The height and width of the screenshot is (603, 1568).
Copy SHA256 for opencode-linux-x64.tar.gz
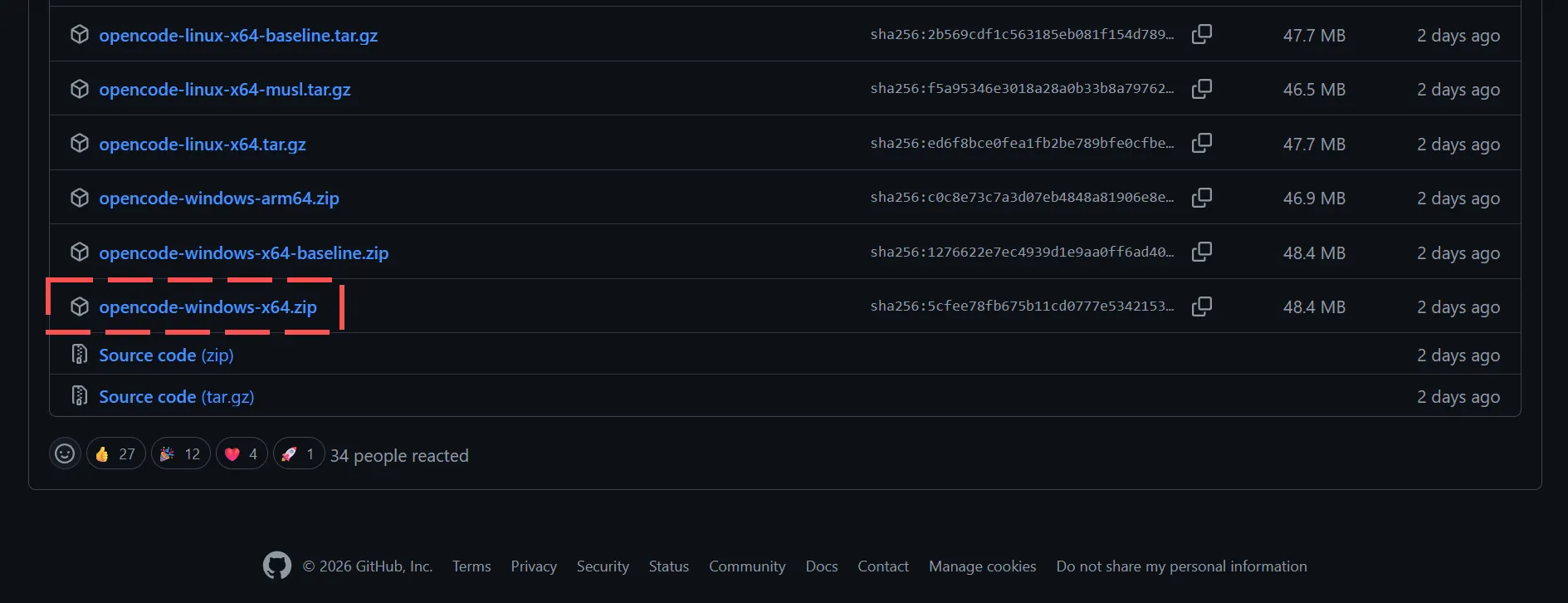[1201, 144]
